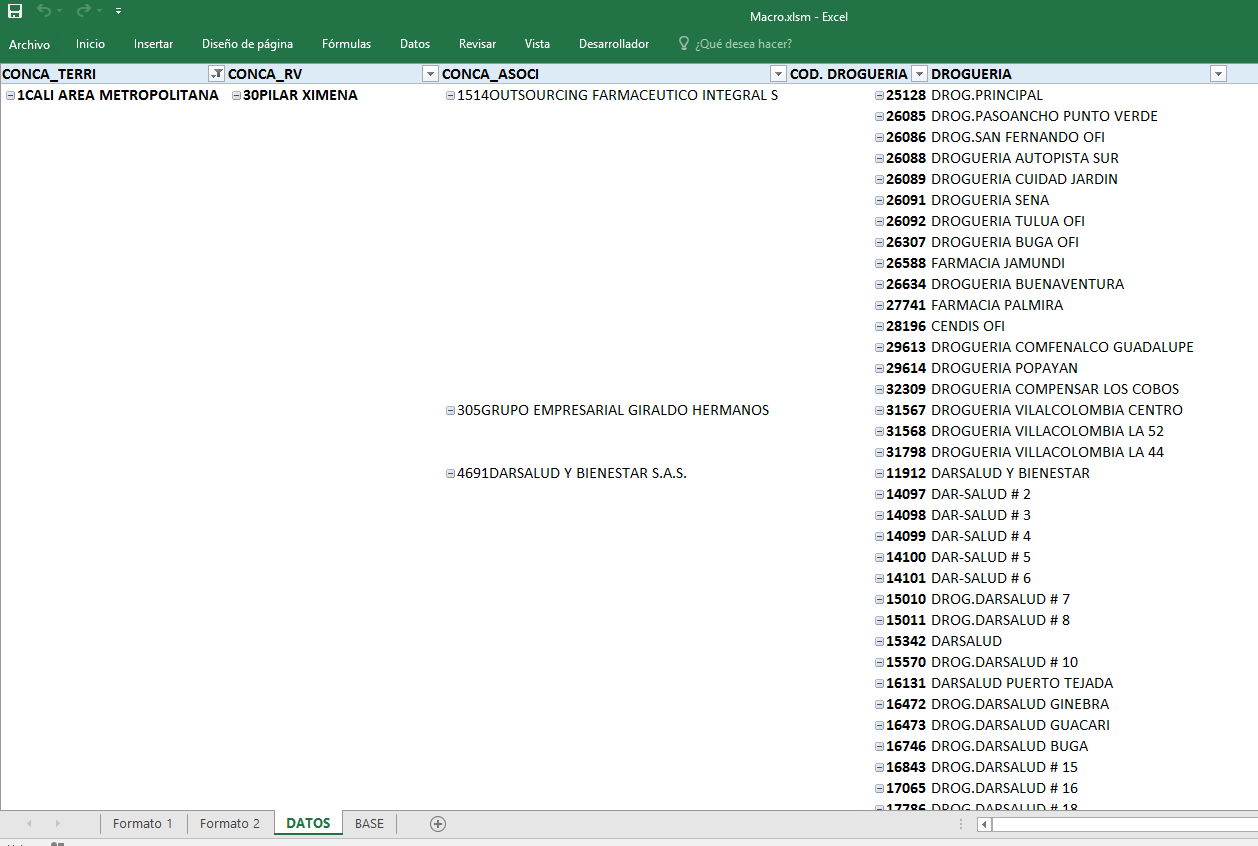Switch to the Insertar ribbon tab
Screen dimensions: 1258x846
[x=153, y=44]
